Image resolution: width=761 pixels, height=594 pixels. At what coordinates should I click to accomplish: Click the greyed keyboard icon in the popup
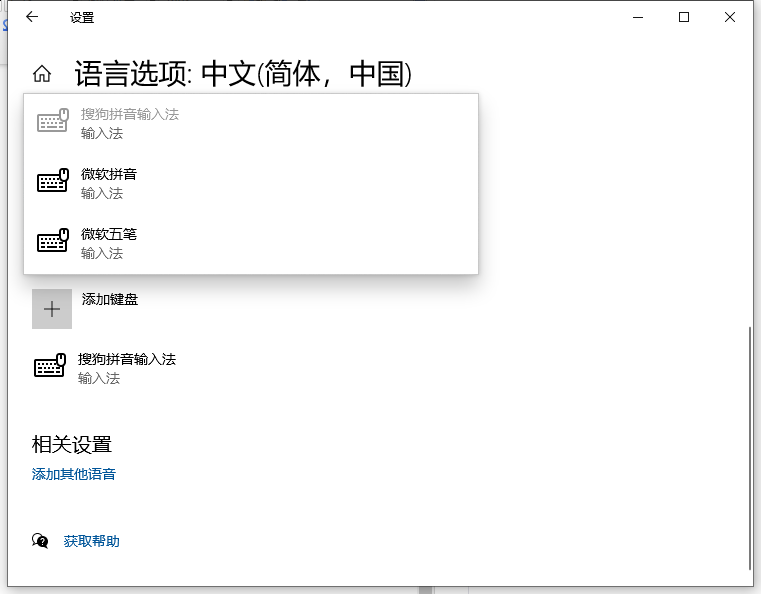[x=52, y=122]
